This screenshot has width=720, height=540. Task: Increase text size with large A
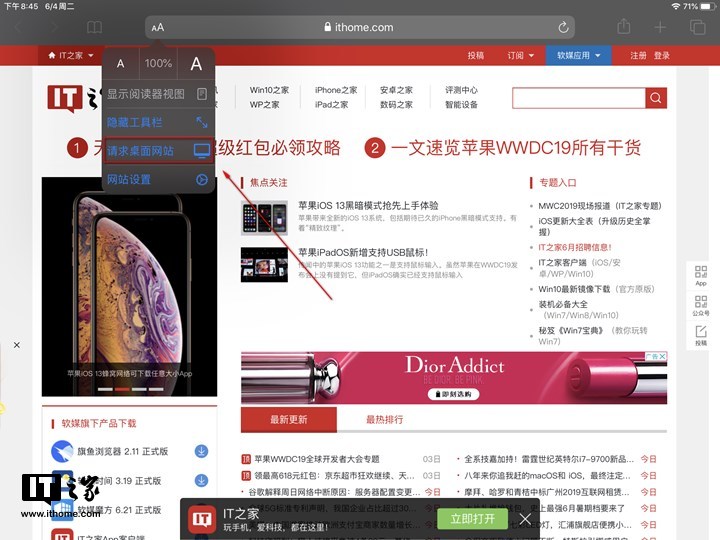(x=196, y=63)
